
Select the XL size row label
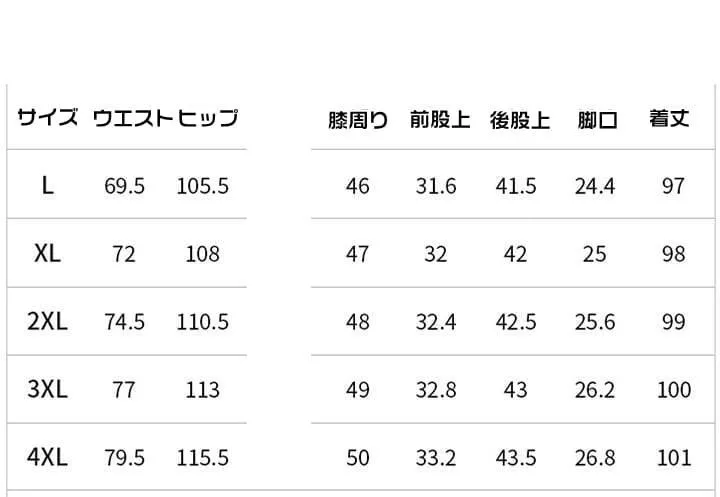click(x=47, y=253)
